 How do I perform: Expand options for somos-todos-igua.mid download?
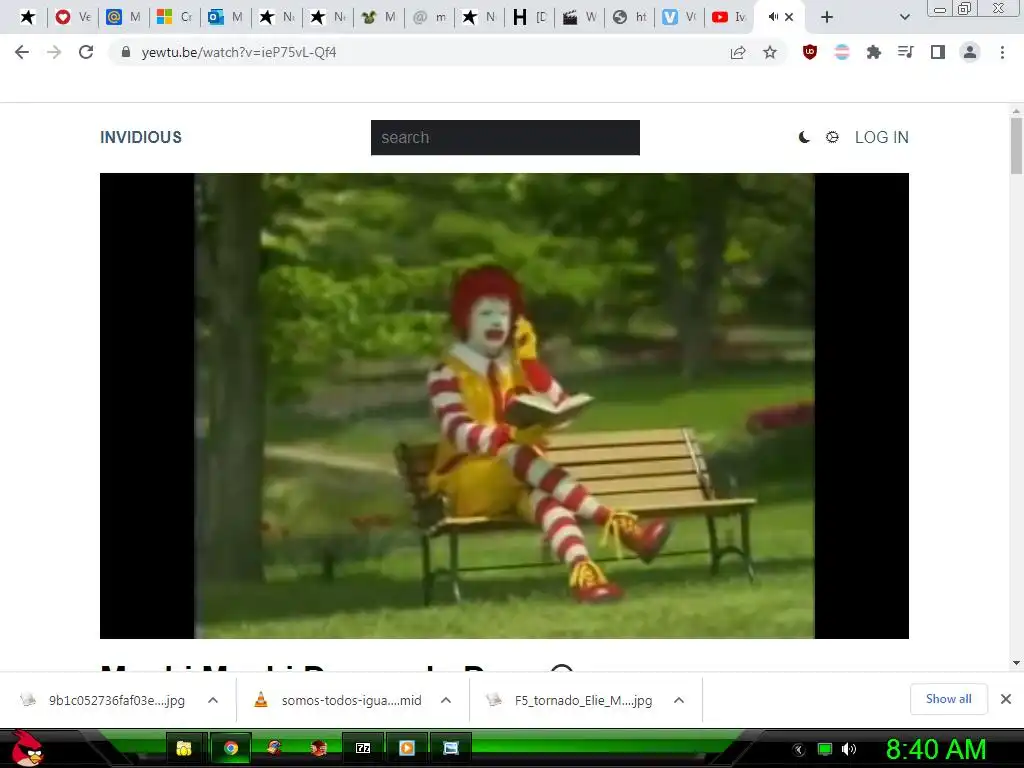[x=446, y=700]
